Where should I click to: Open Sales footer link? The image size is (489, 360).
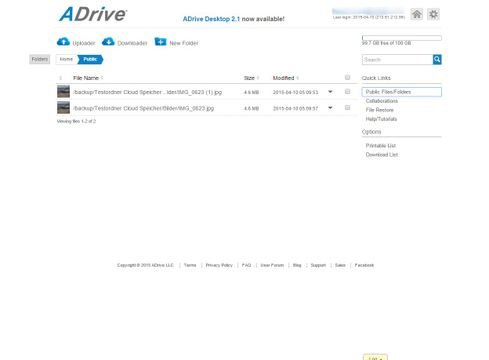tap(340, 265)
